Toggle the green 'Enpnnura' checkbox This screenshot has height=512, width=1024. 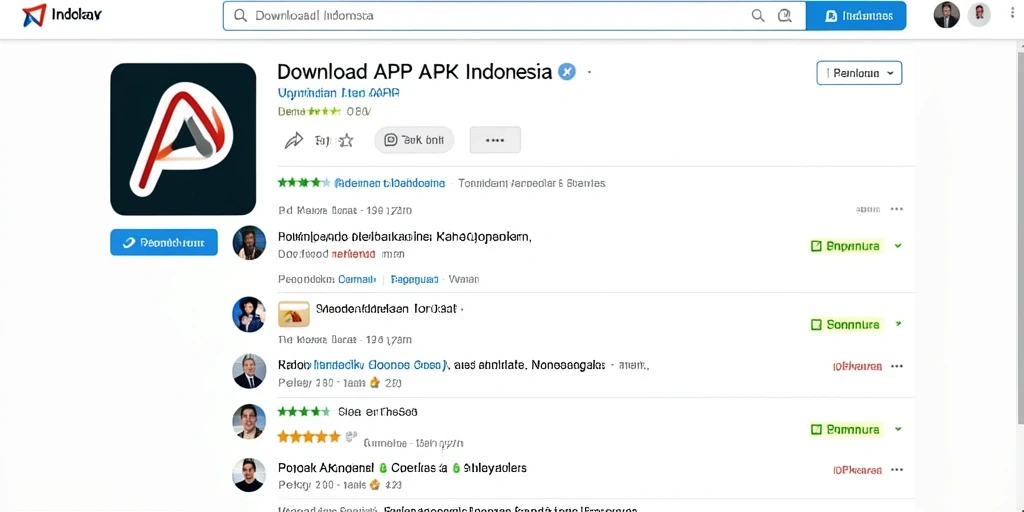point(815,246)
